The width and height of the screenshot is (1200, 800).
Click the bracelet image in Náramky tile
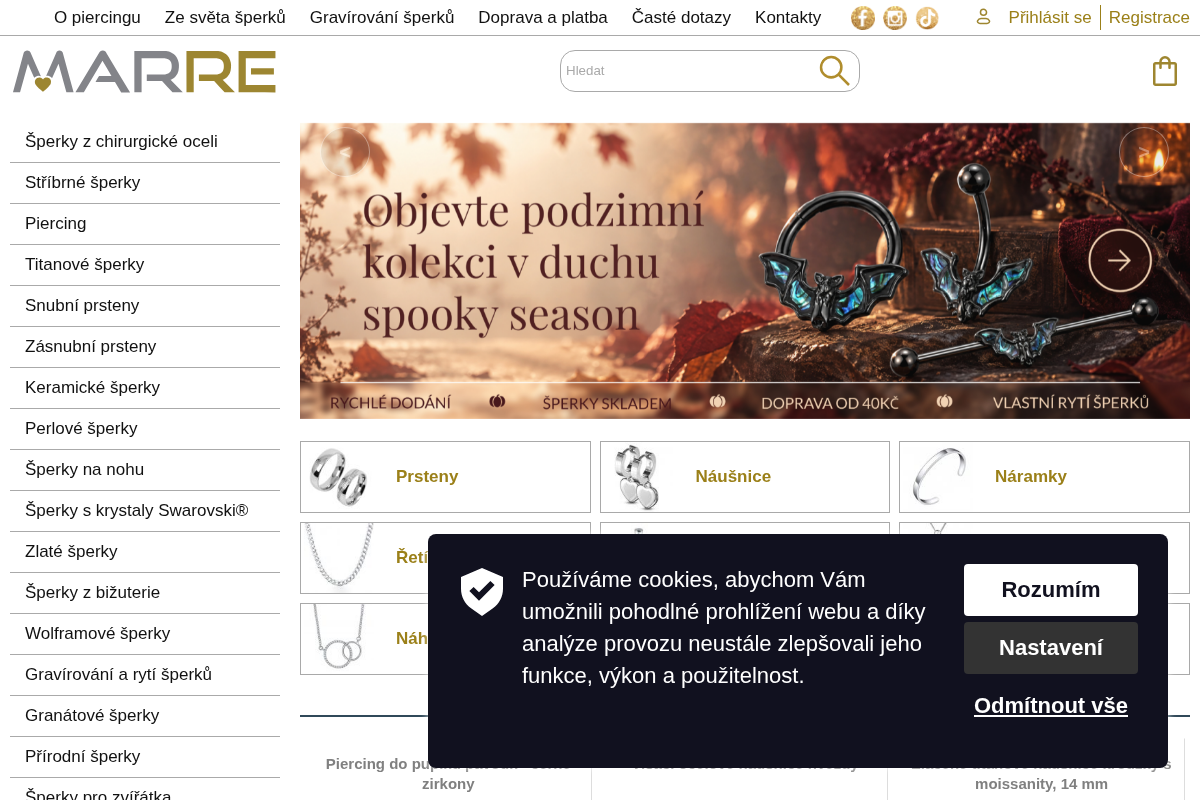tap(939, 477)
